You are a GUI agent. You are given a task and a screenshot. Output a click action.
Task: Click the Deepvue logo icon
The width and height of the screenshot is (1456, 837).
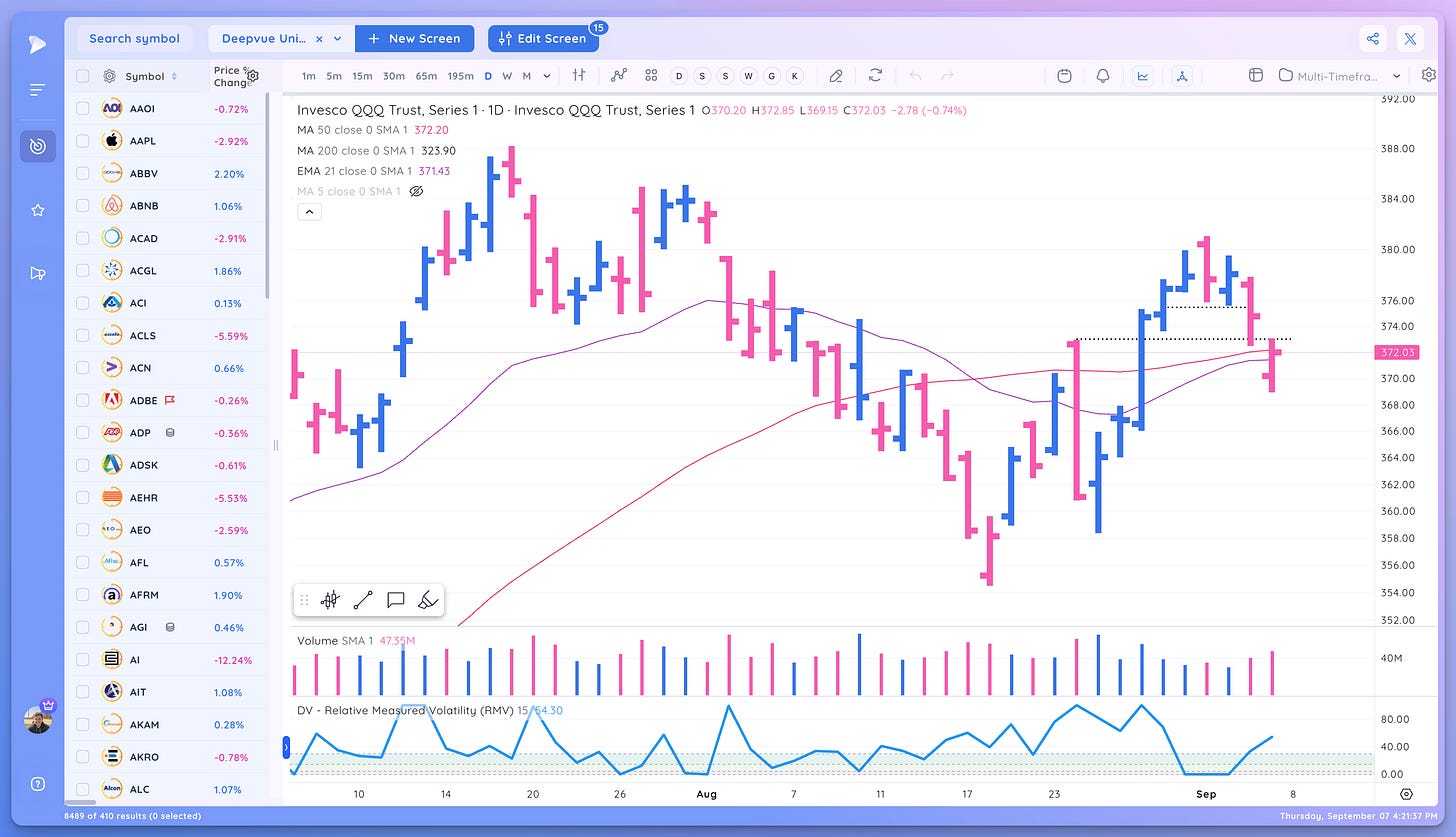click(x=37, y=44)
